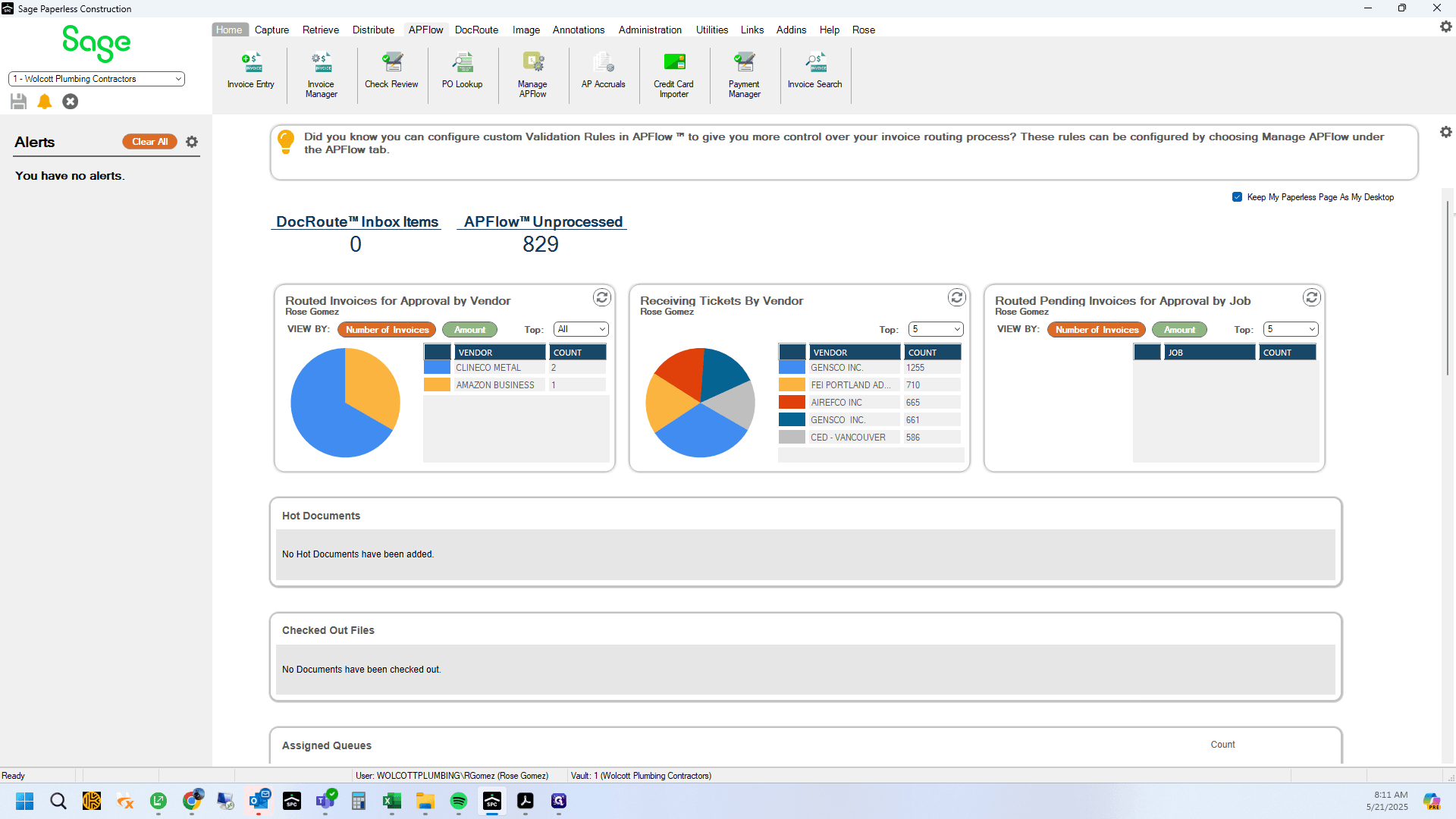Refresh Routed Invoices for Approval by Vendor
1456x819 pixels.
pos(602,298)
